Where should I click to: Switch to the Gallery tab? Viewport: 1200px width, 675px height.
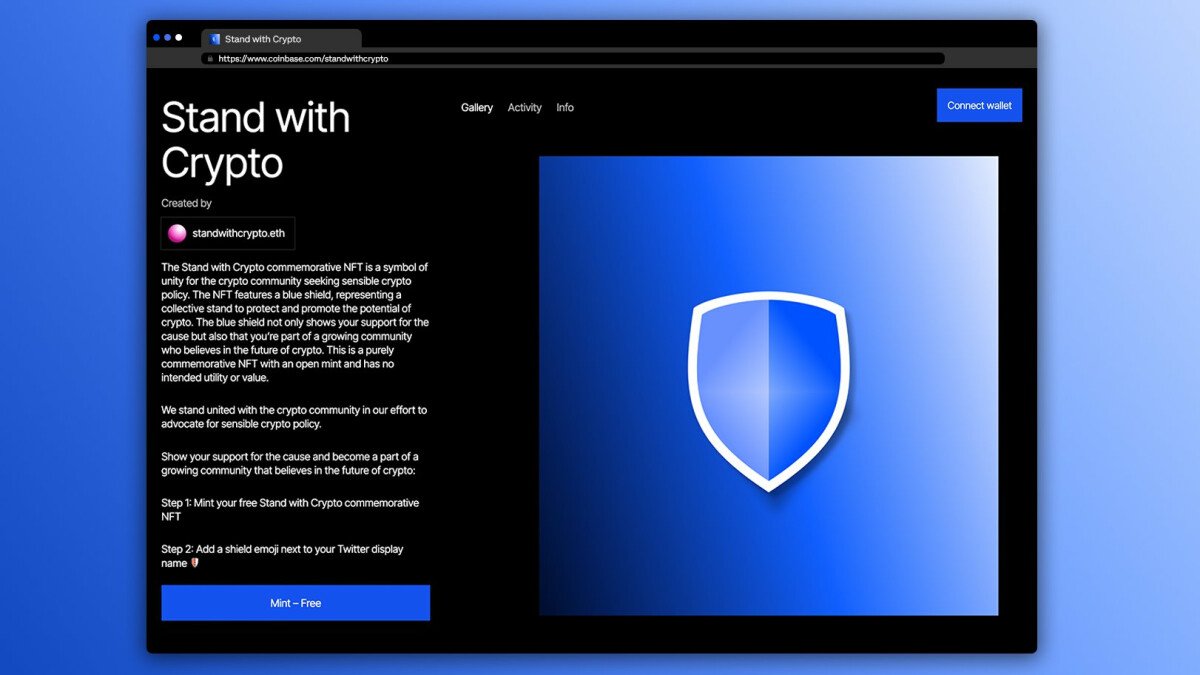tap(477, 108)
